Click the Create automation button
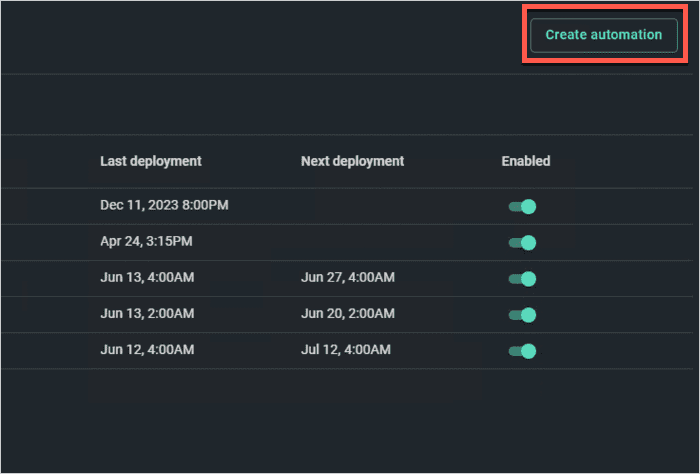700x474 pixels. coord(604,35)
